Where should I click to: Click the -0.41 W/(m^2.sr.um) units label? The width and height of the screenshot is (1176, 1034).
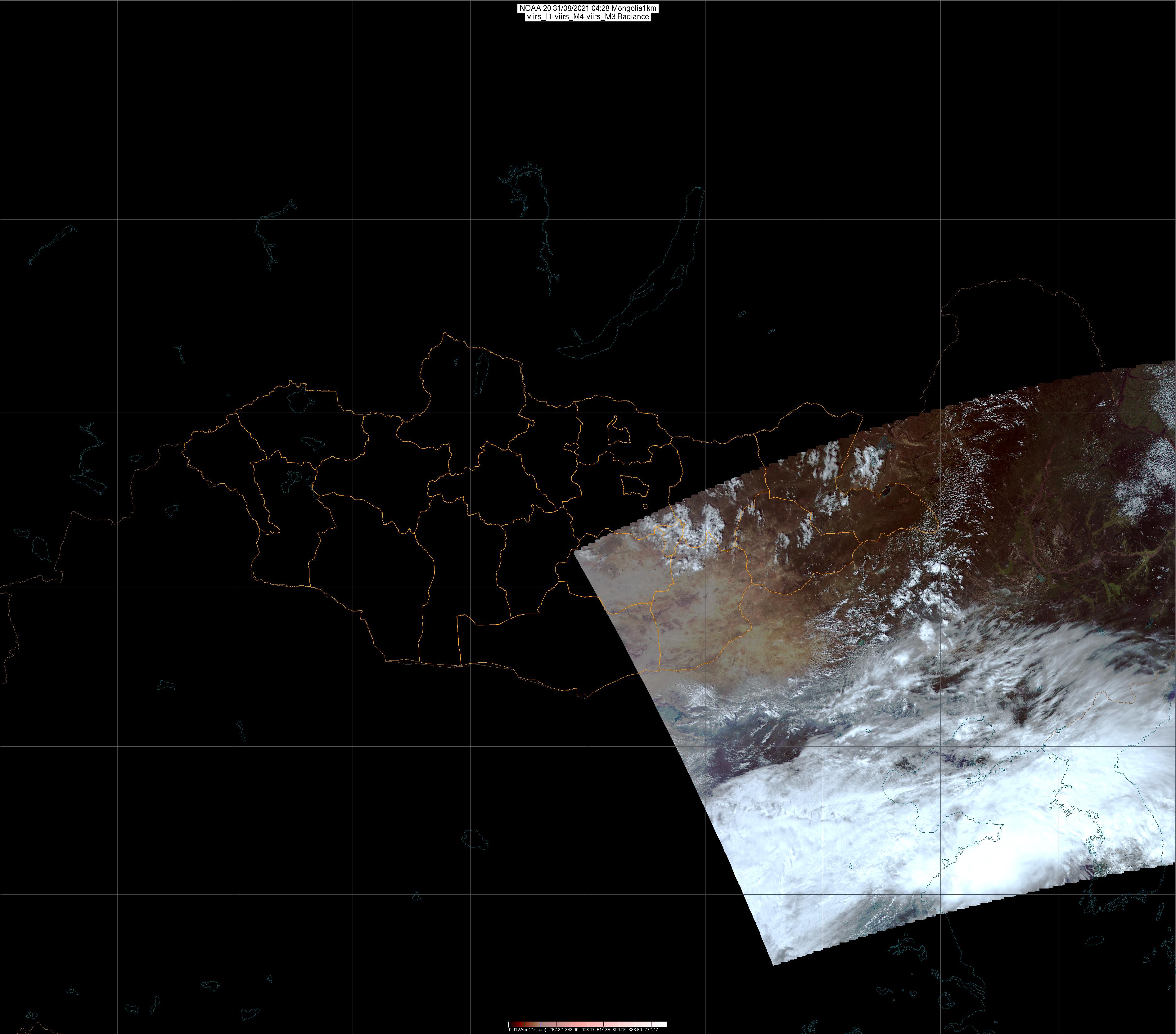pos(527,1030)
